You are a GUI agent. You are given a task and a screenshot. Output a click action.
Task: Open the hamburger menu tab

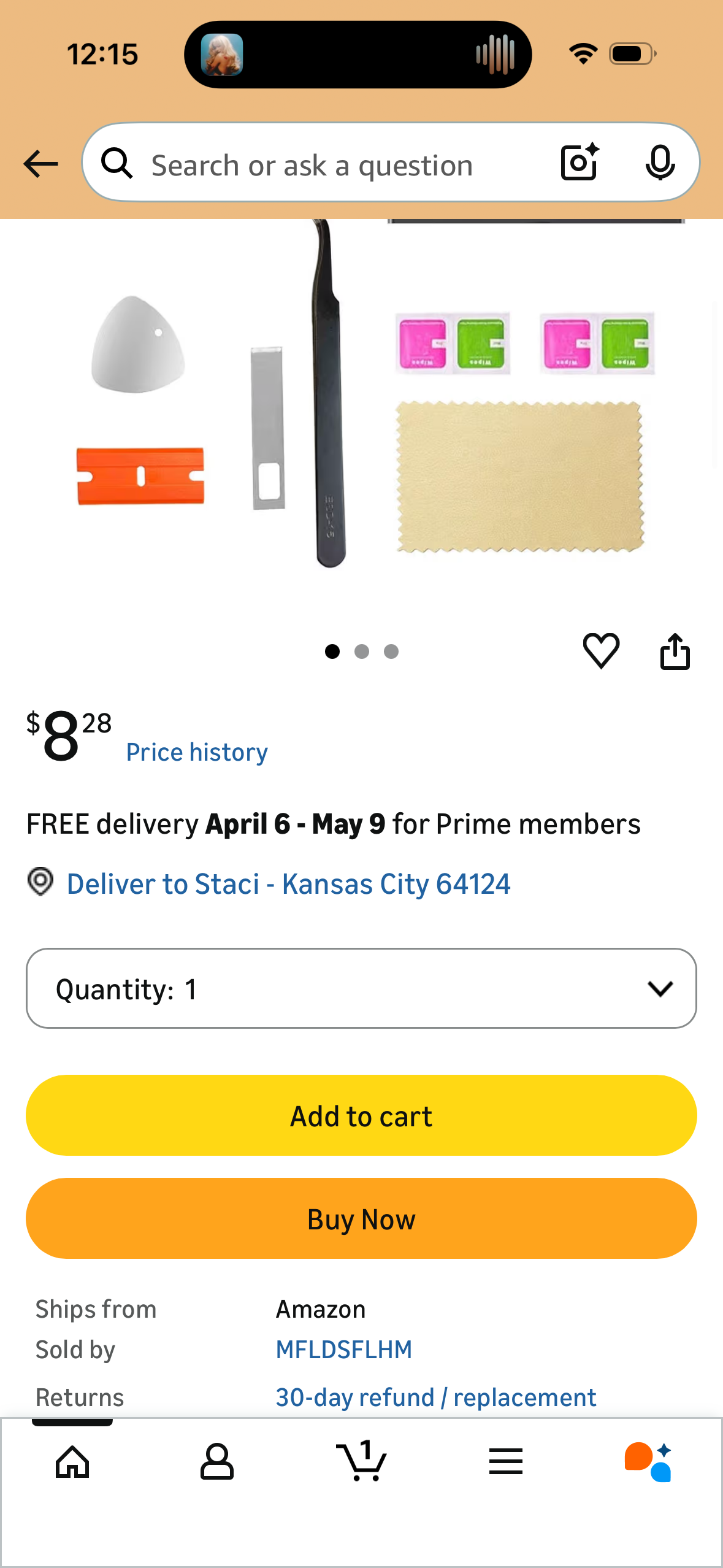coord(506,1461)
